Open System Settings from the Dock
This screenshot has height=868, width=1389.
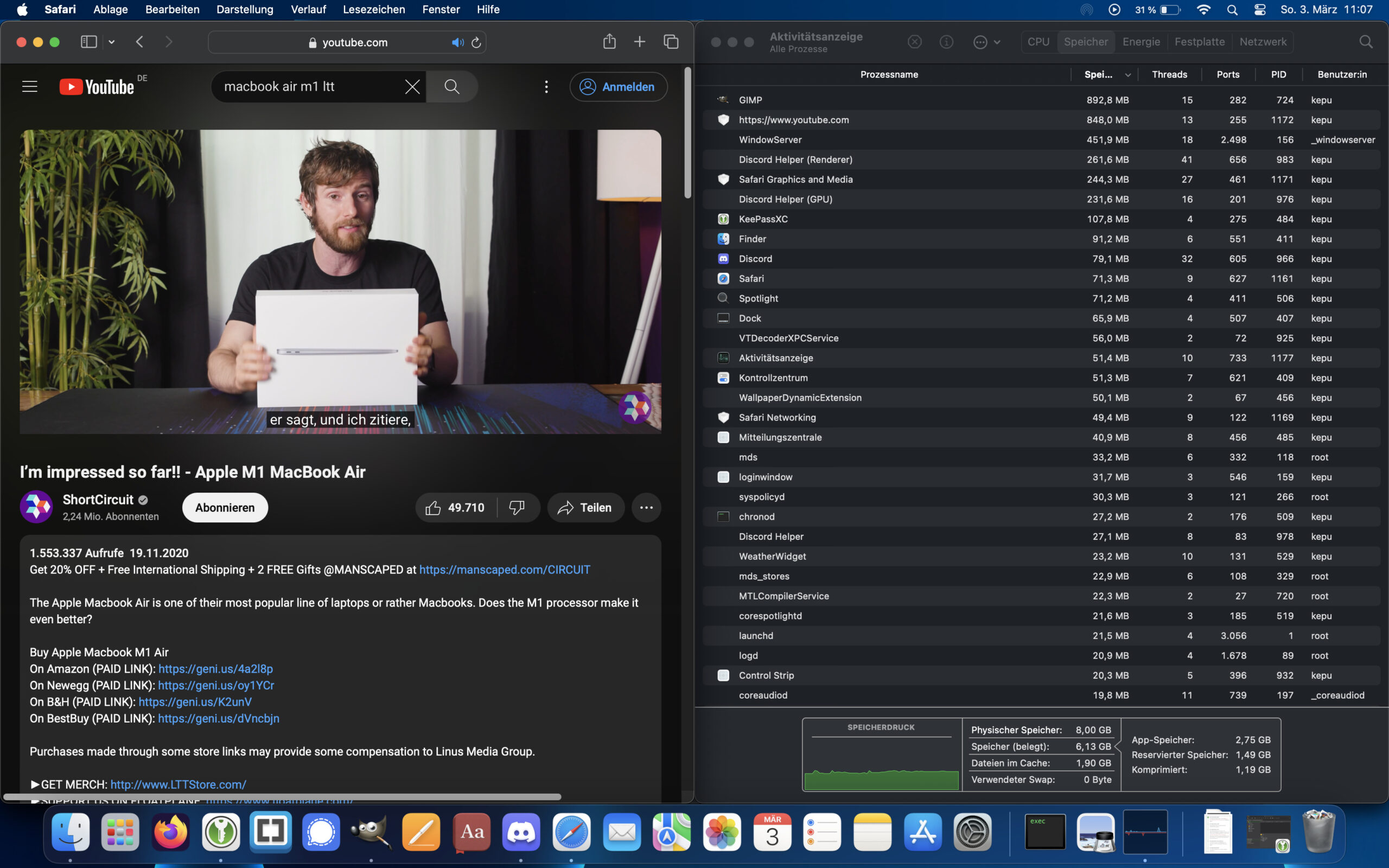pos(972,831)
